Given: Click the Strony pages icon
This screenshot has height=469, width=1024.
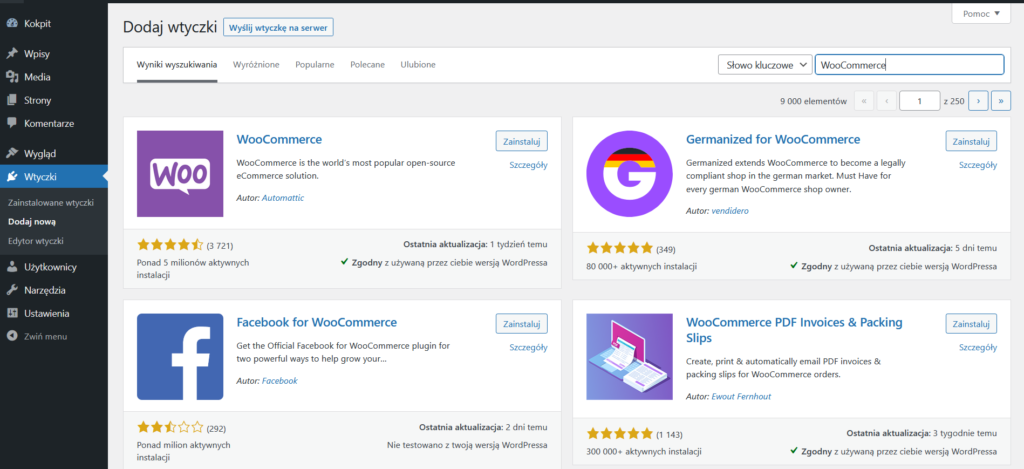Looking at the screenshot, I should tap(12, 101).
